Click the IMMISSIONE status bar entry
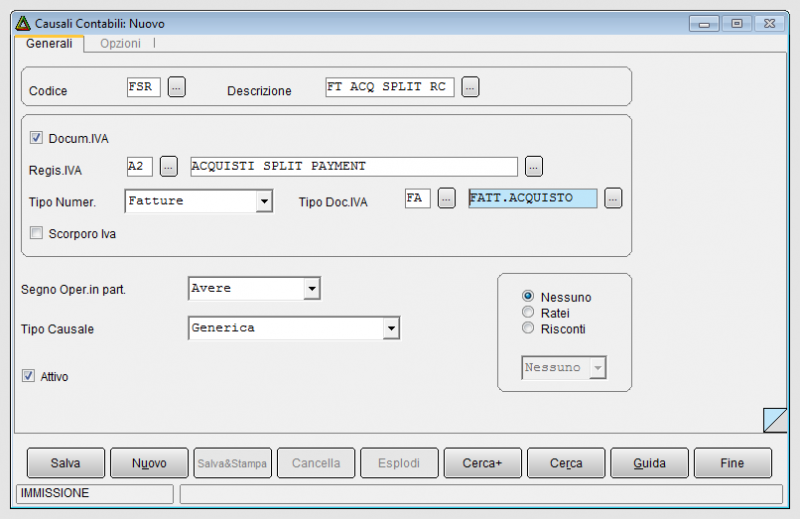The width and height of the screenshot is (800, 519). pyautogui.click(x=95, y=493)
